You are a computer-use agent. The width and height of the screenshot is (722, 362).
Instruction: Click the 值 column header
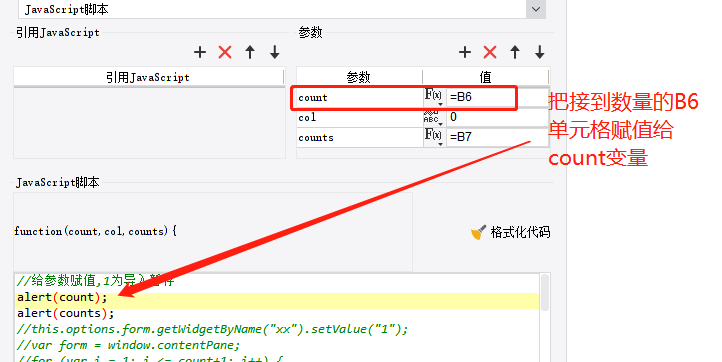point(486,77)
